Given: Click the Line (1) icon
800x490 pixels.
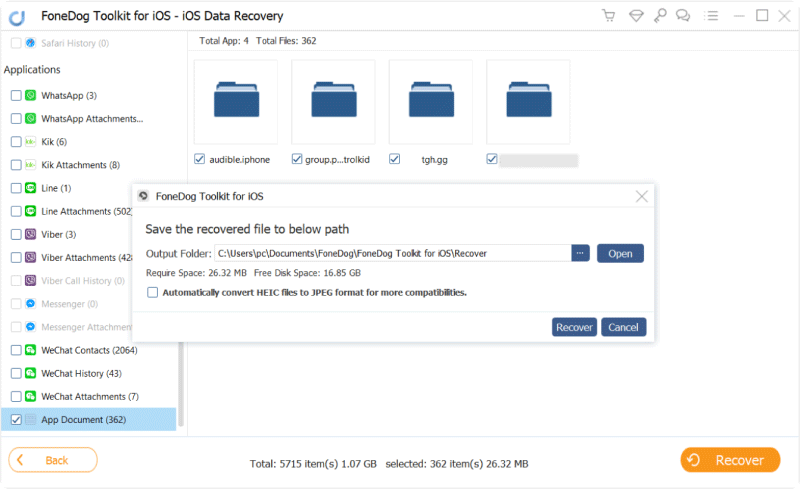Looking at the screenshot, I should (x=31, y=188).
